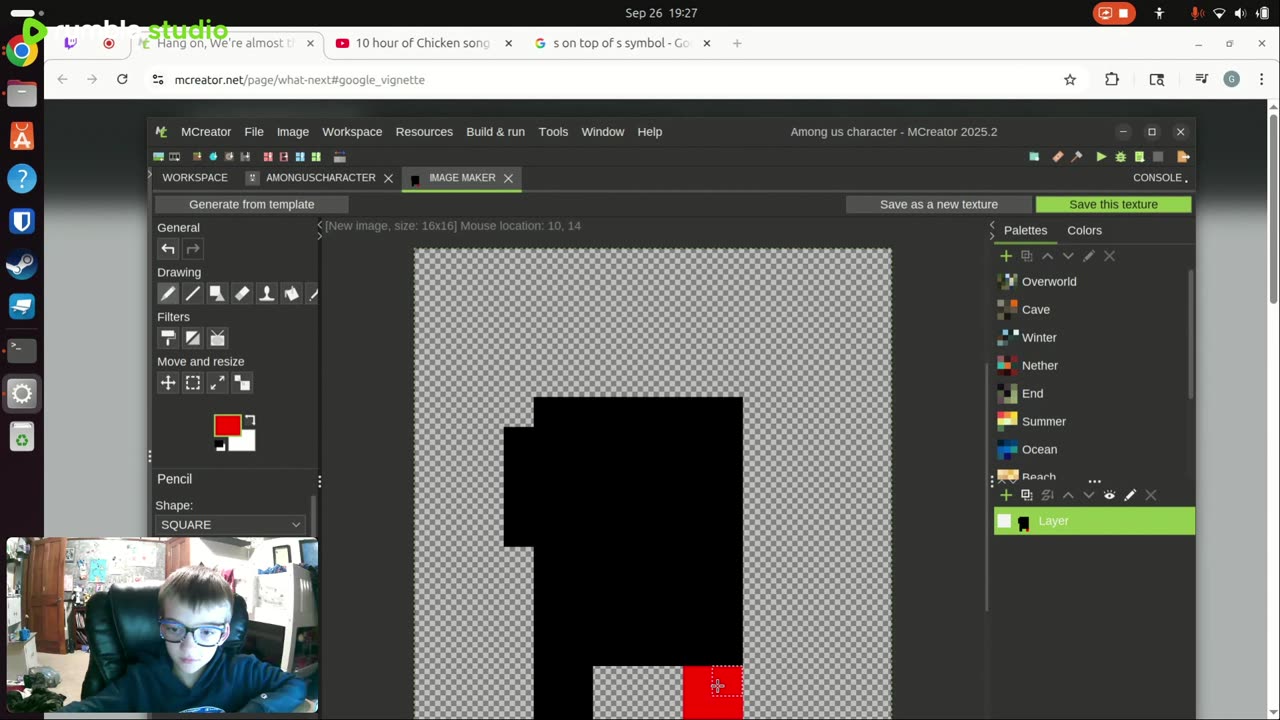Screen dimensions: 1280x720
Task: Reset colors to black and white default
Action: point(220,445)
